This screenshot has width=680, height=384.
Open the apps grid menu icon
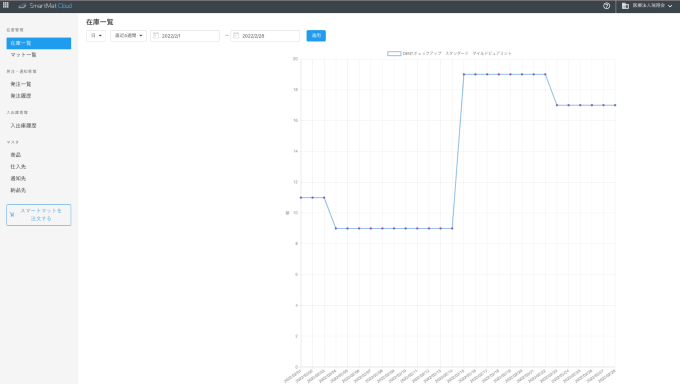pos(6,5)
